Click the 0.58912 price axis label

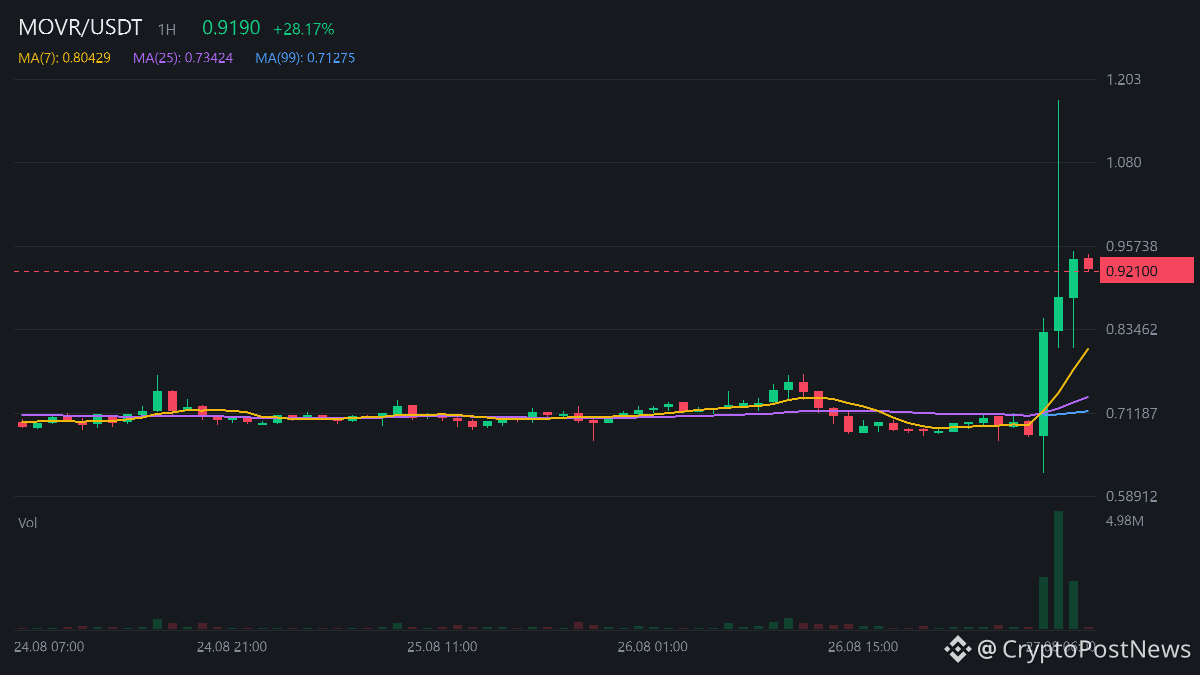1132,496
